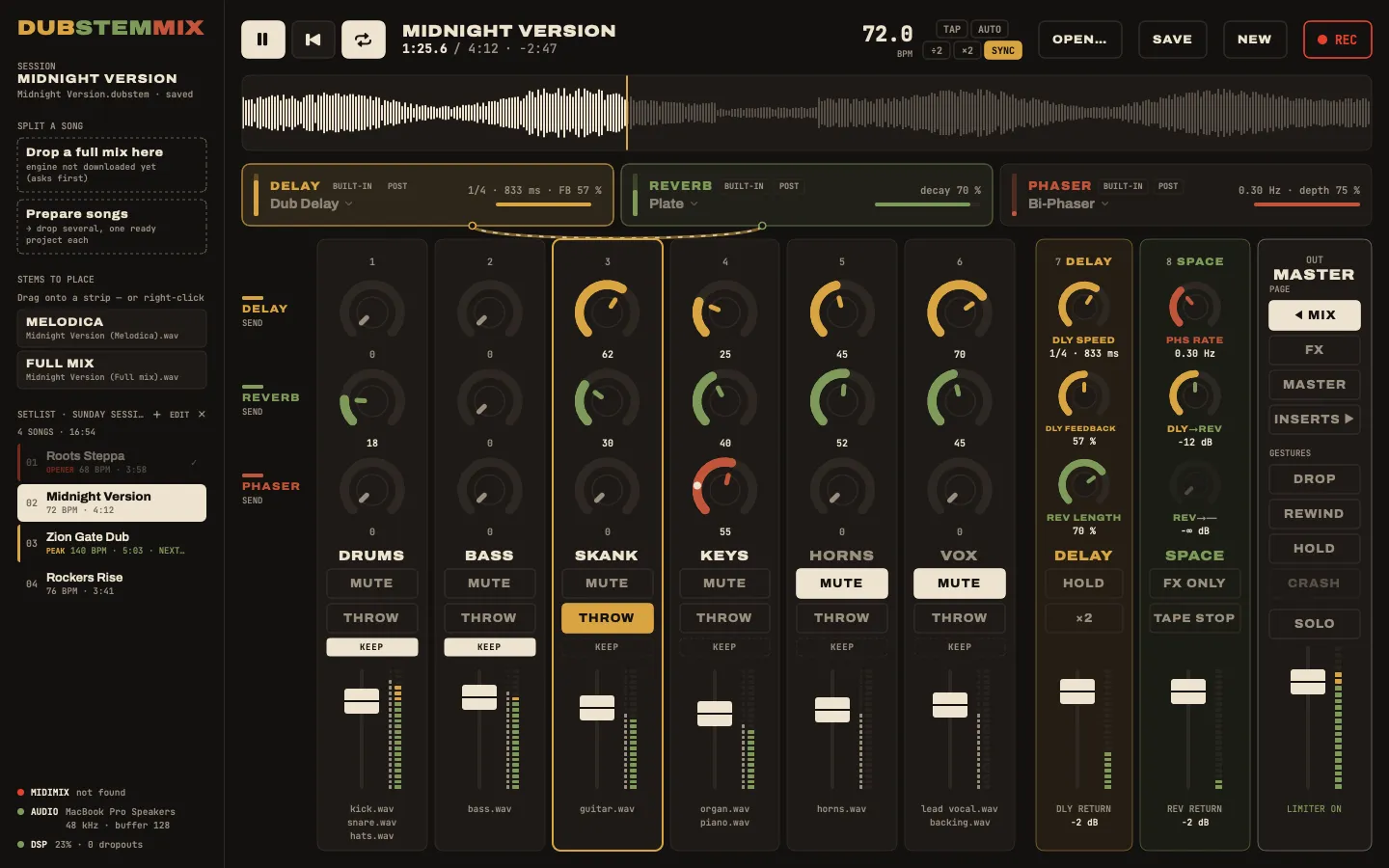Unmute the HORNS channel
This screenshot has width=1389, height=868.
pos(841,583)
